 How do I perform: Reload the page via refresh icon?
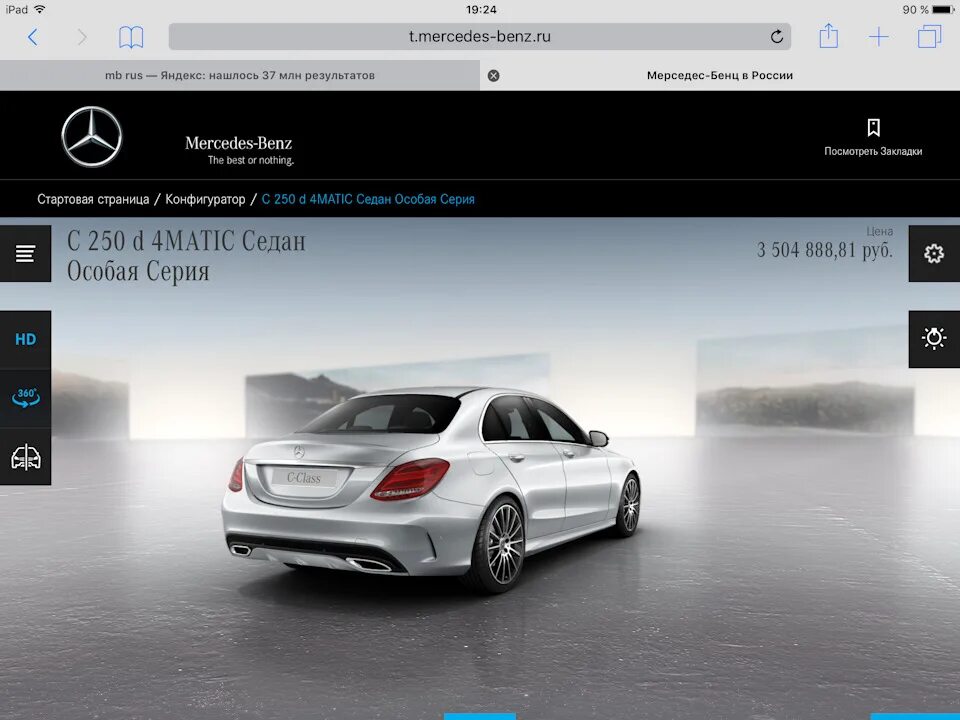tap(776, 37)
